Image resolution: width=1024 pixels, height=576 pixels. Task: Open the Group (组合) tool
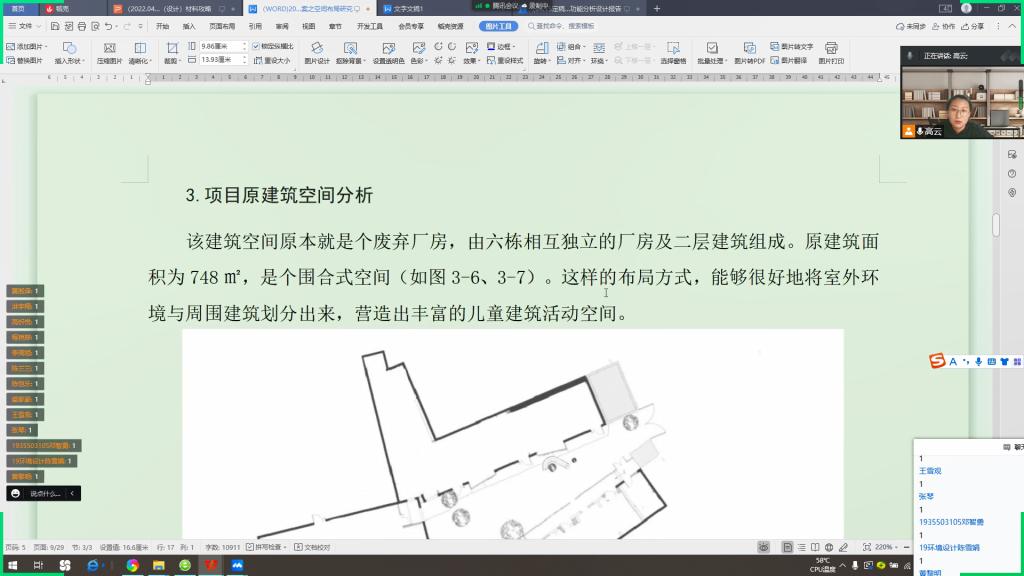[x=569, y=46]
